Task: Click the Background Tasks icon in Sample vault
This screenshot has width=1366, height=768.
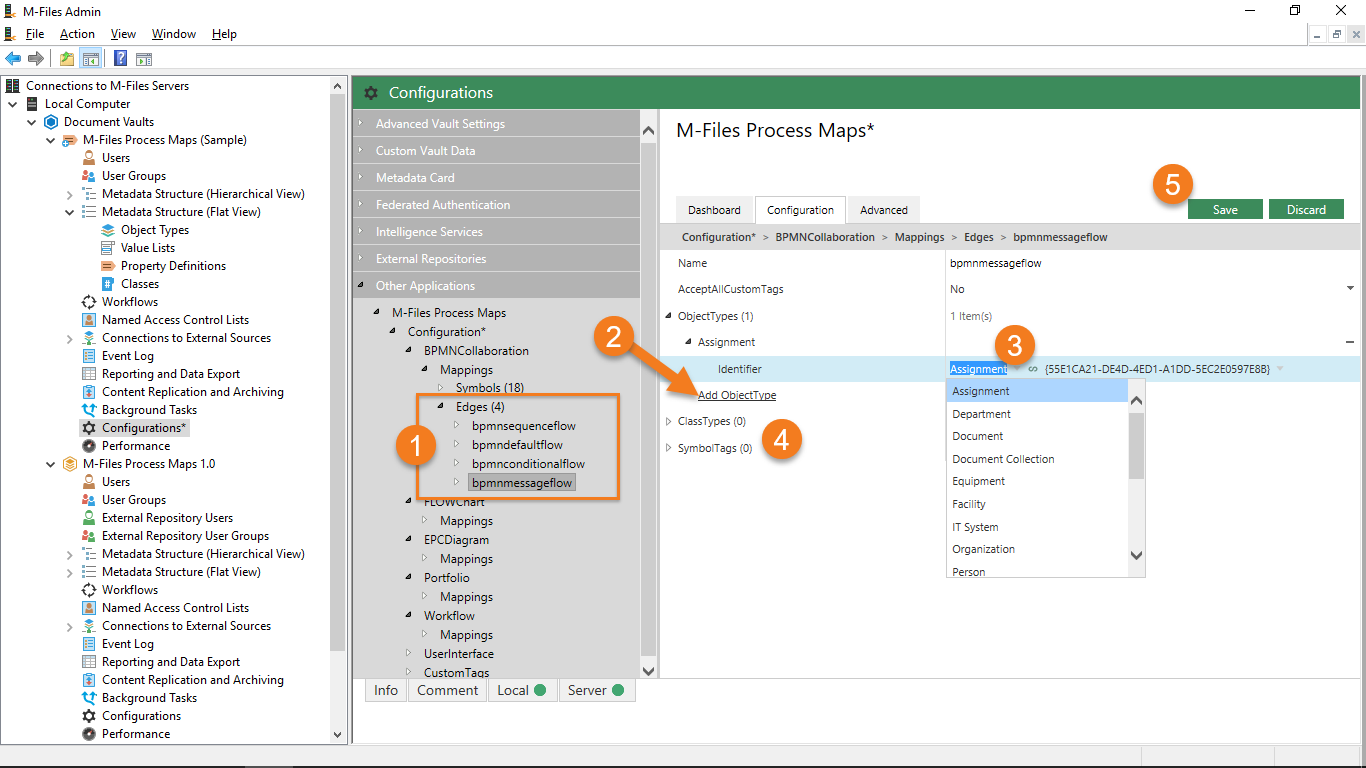Action: pos(89,410)
